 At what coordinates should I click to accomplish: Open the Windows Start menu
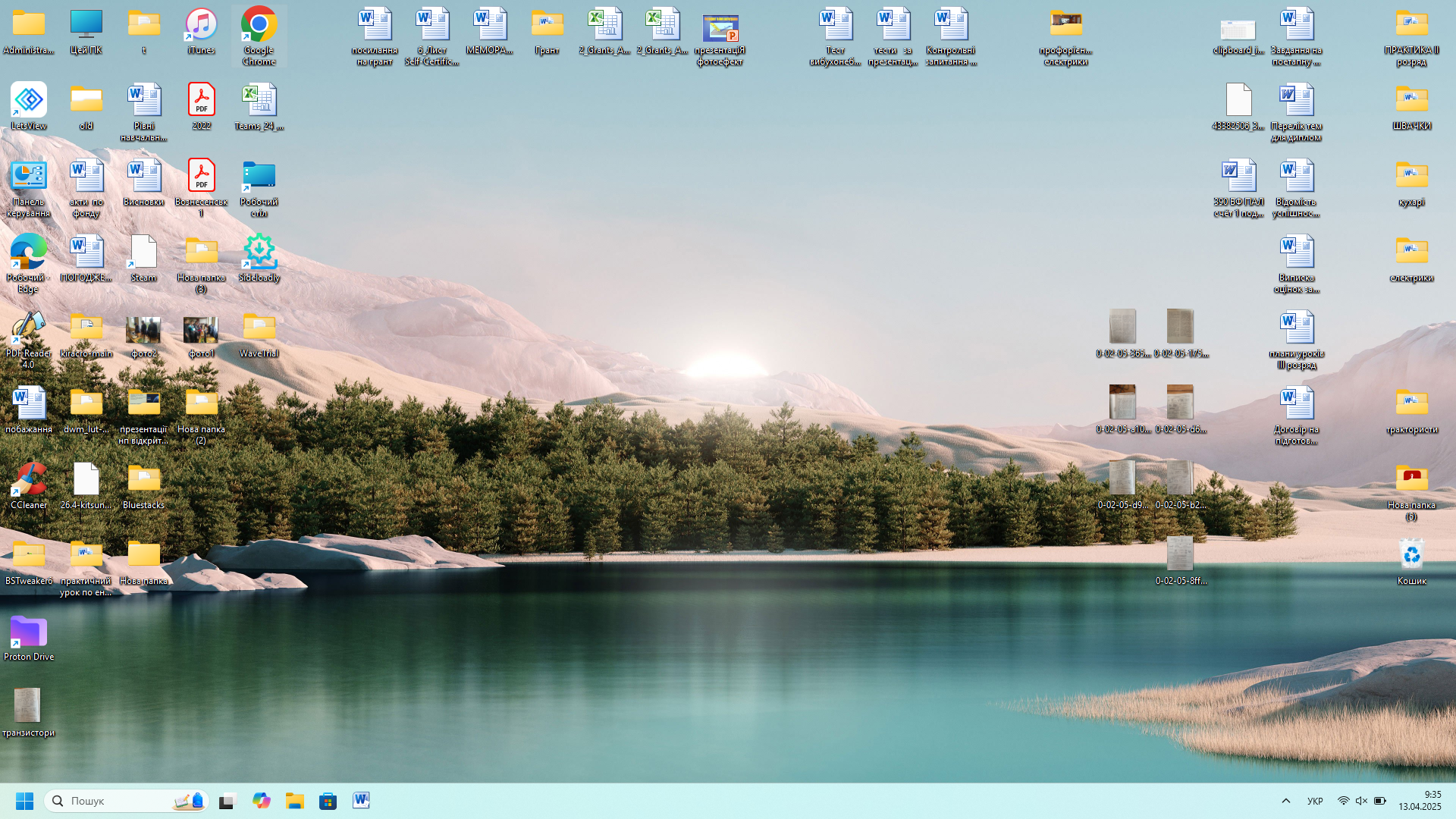click(24, 801)
